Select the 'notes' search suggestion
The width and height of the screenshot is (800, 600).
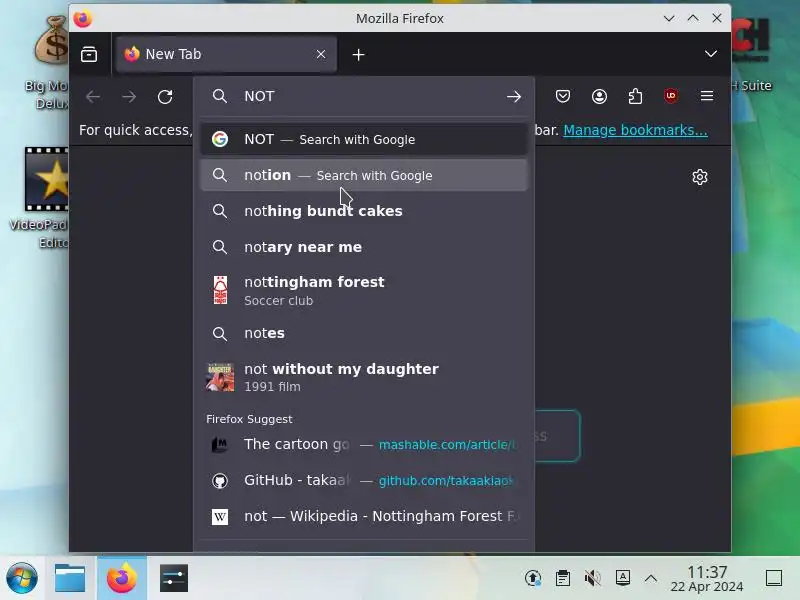point(364,333)
